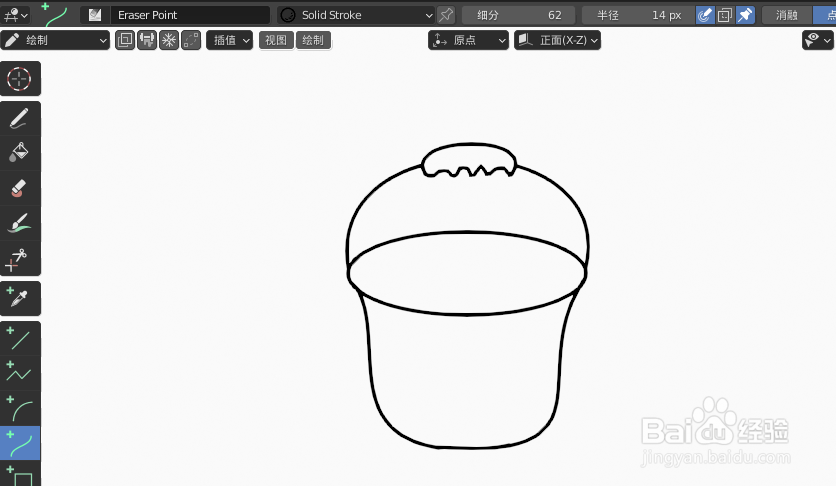Open the 正面(X-Z) drawing plane dropdown

(x=558, y=40)
